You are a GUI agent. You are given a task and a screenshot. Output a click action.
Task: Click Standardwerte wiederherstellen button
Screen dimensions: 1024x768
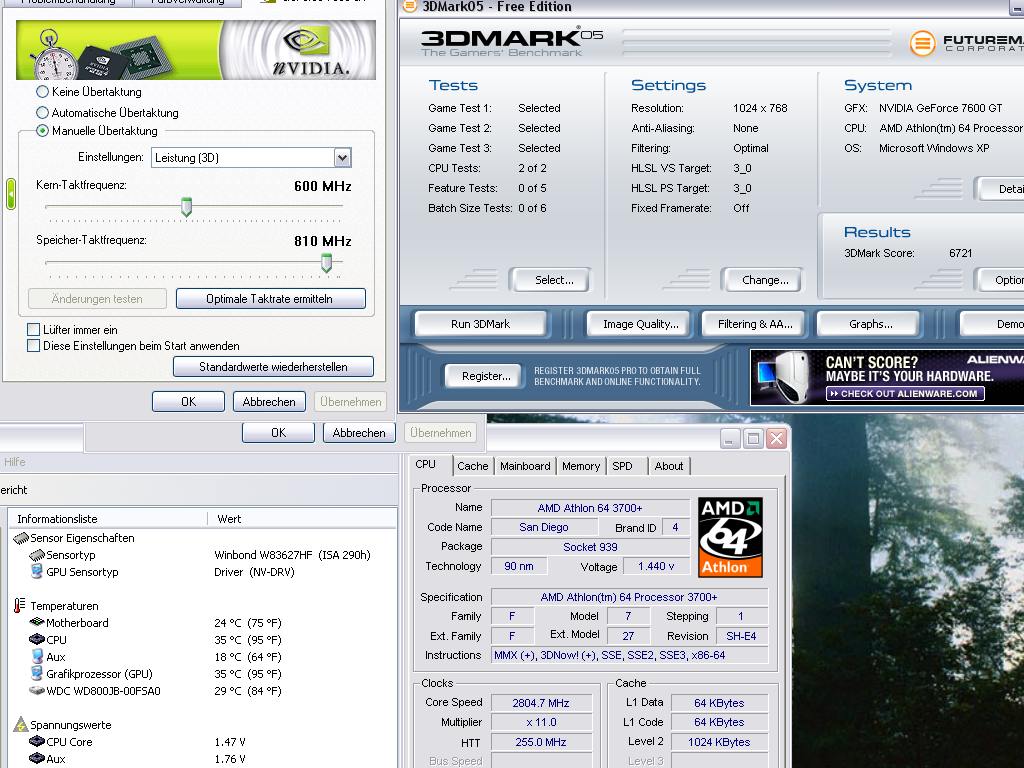pos(273,366)
